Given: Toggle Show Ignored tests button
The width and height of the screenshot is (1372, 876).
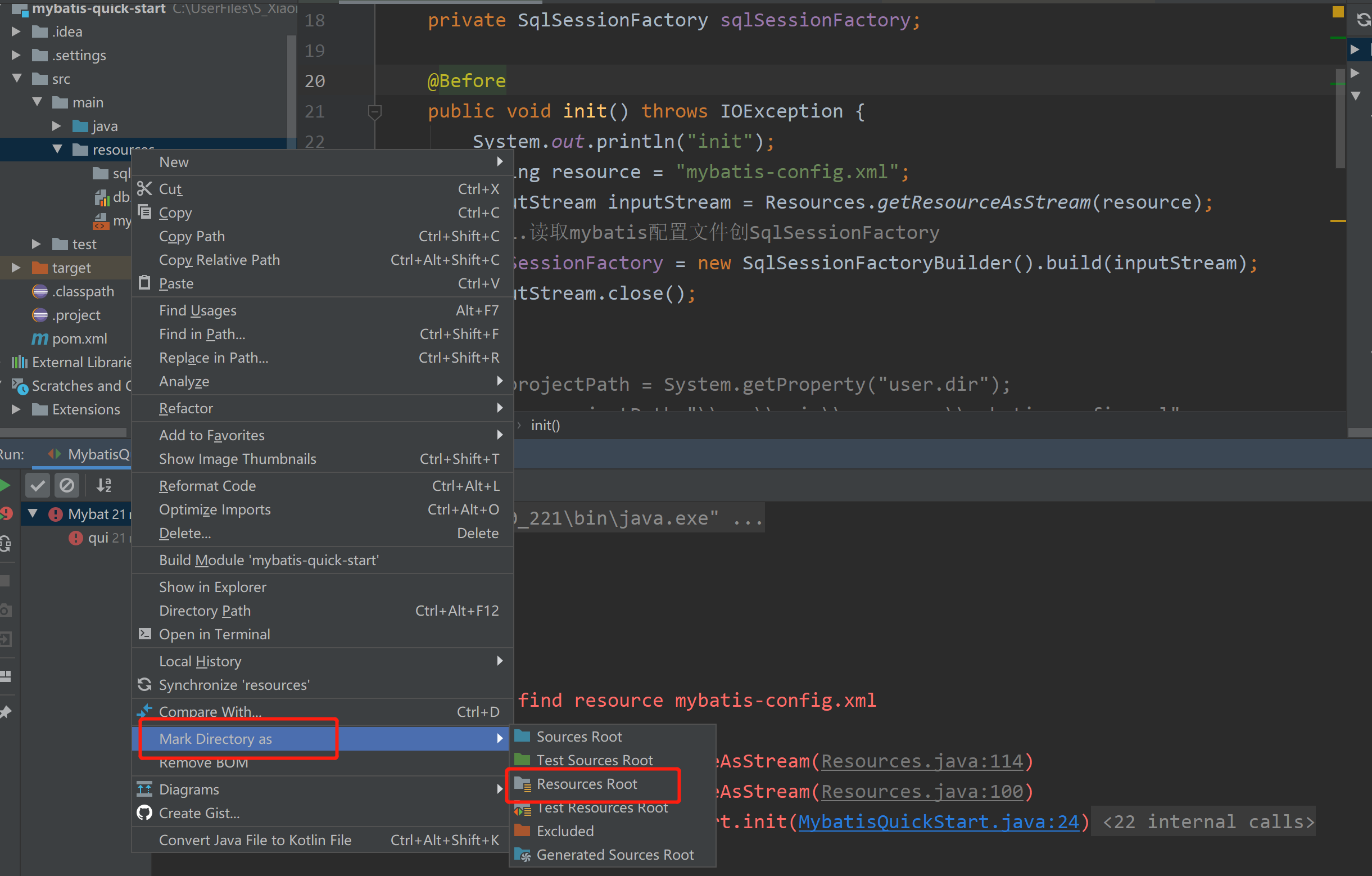Looking at the screenshot, I should pyautogui.click(x=67, y=485).
